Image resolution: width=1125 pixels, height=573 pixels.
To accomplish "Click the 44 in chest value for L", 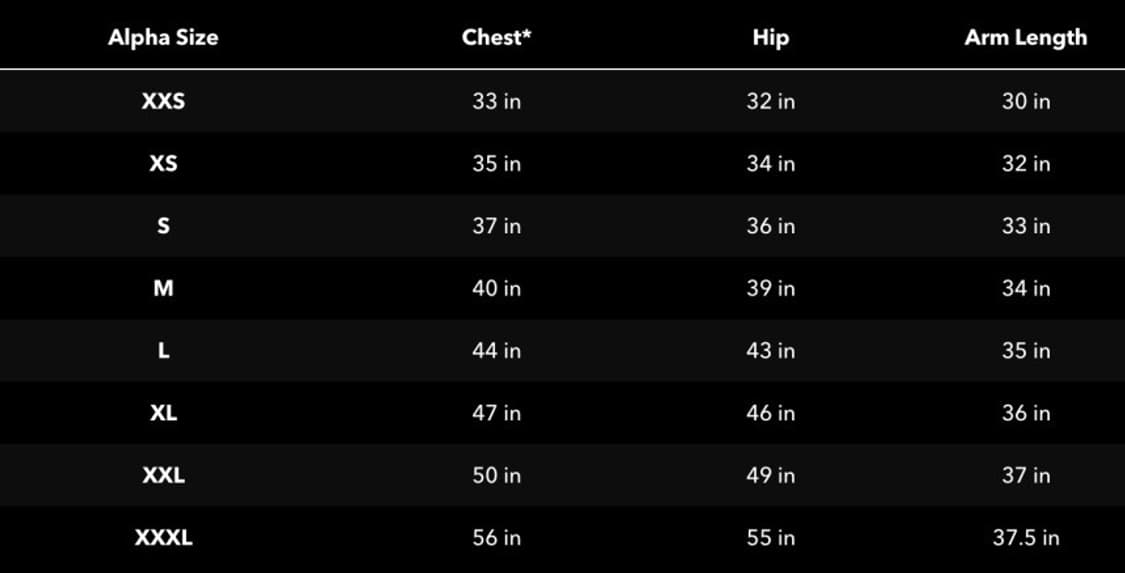I will pyautogui.click(x=496, y=351).
